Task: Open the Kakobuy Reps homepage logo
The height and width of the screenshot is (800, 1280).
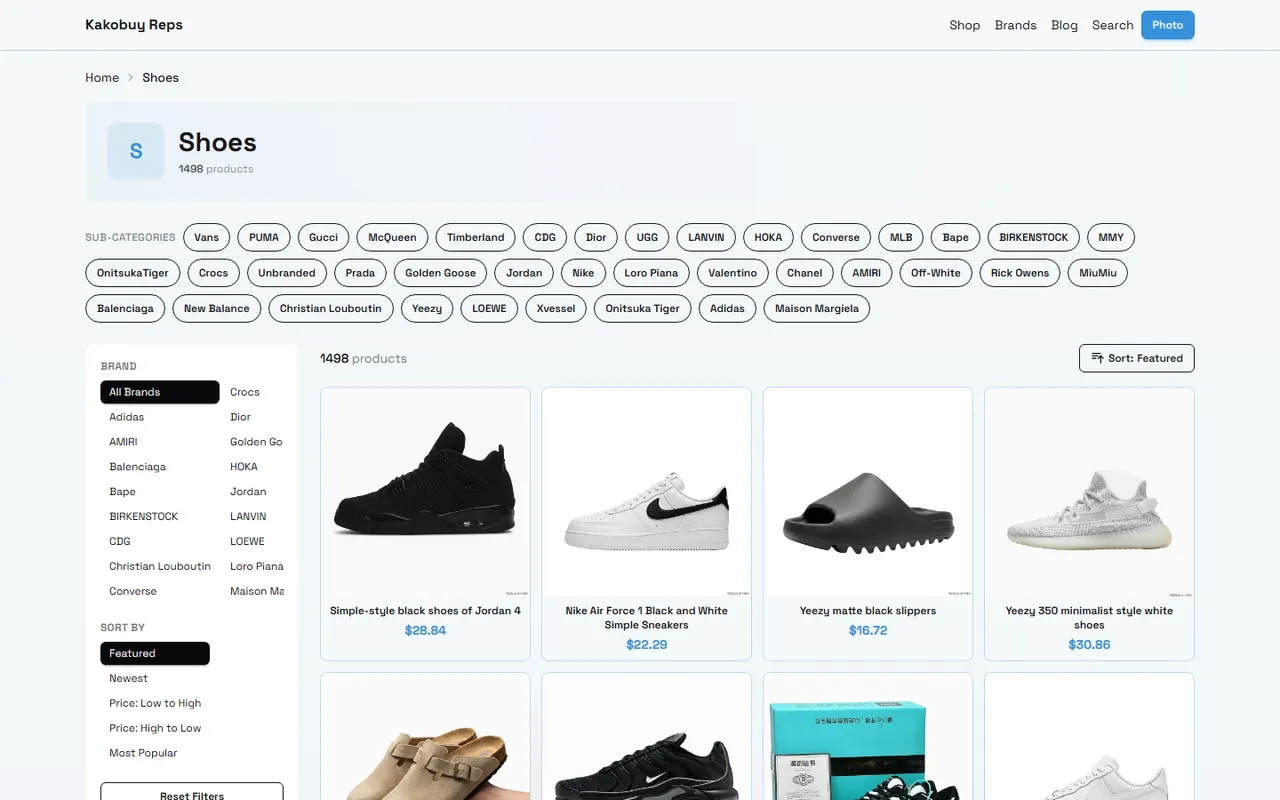Action: point(134,25)
